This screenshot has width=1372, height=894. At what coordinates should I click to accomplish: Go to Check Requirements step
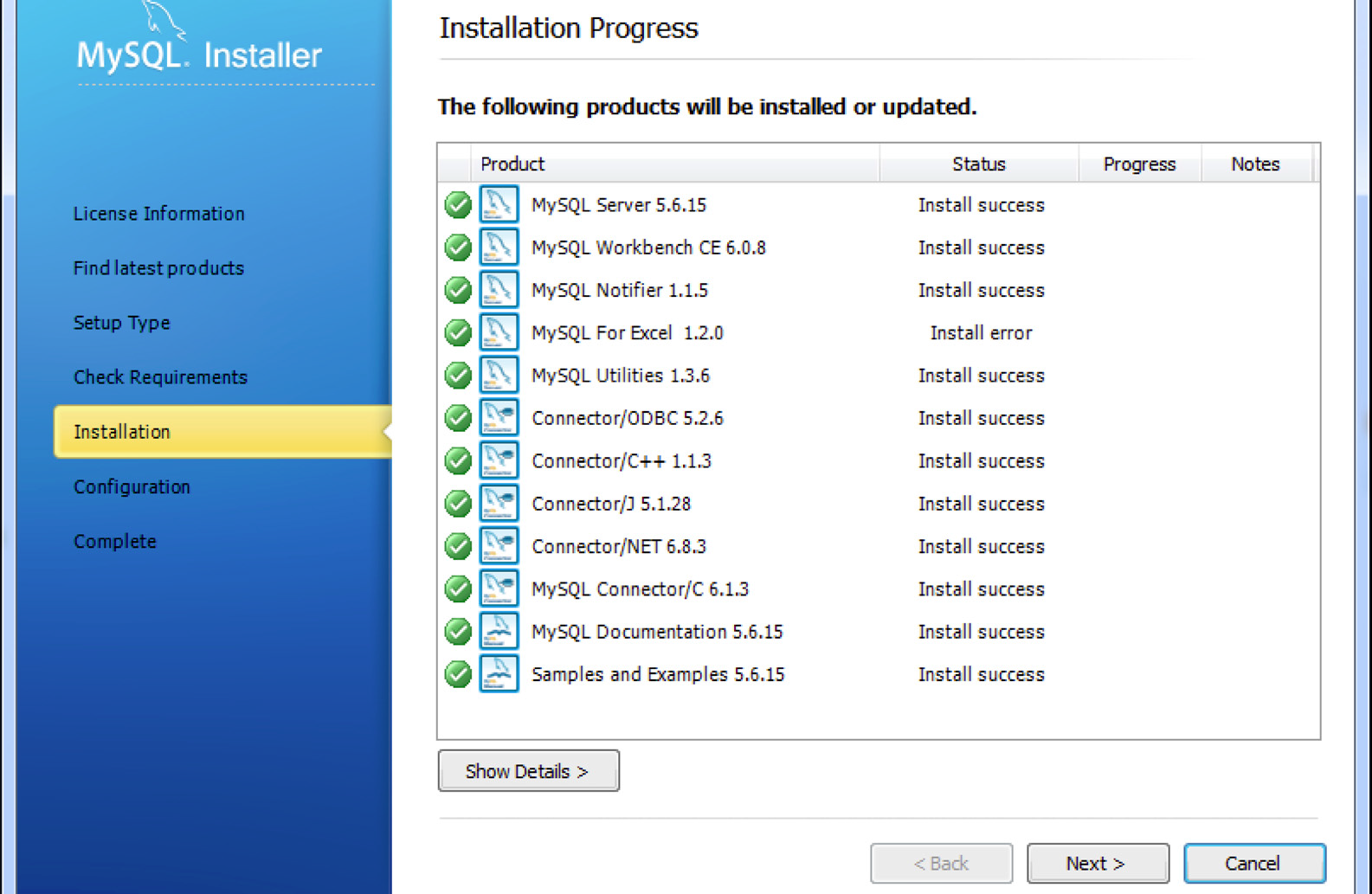160,377
